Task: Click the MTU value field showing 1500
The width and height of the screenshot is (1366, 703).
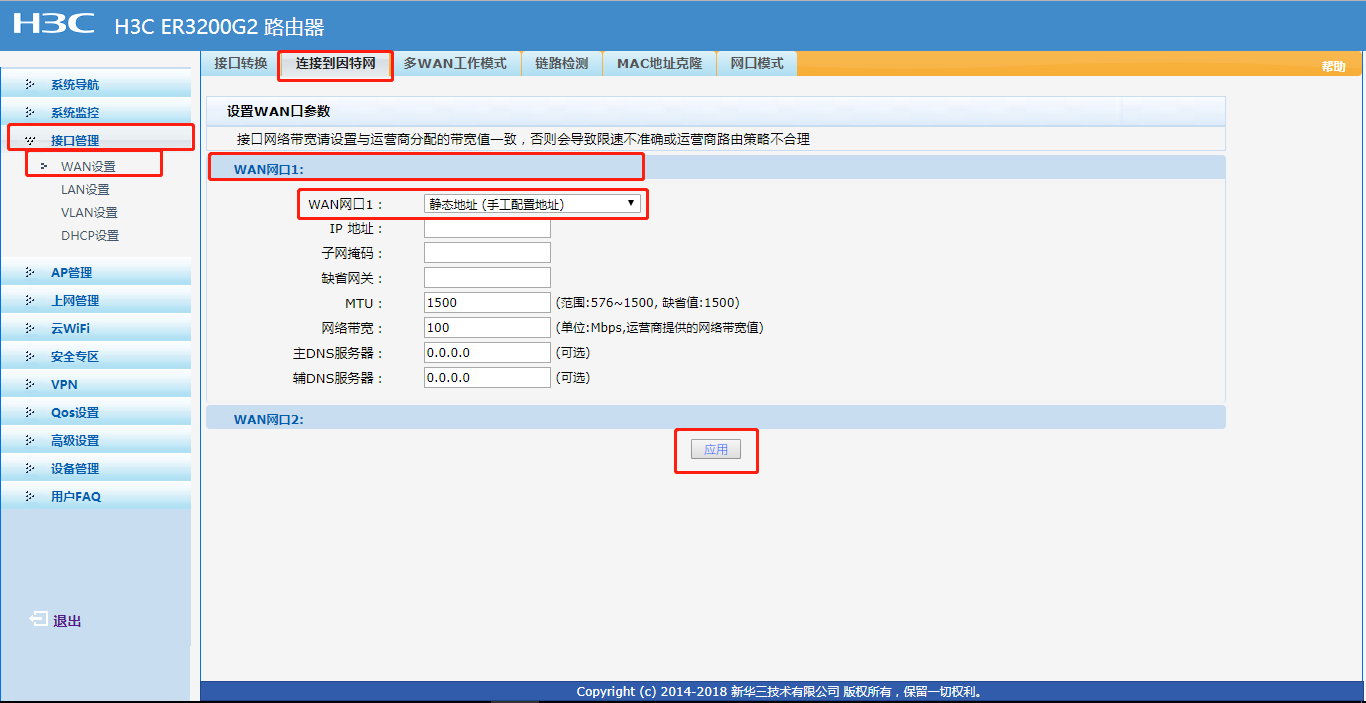Action: tap(487, 302)
